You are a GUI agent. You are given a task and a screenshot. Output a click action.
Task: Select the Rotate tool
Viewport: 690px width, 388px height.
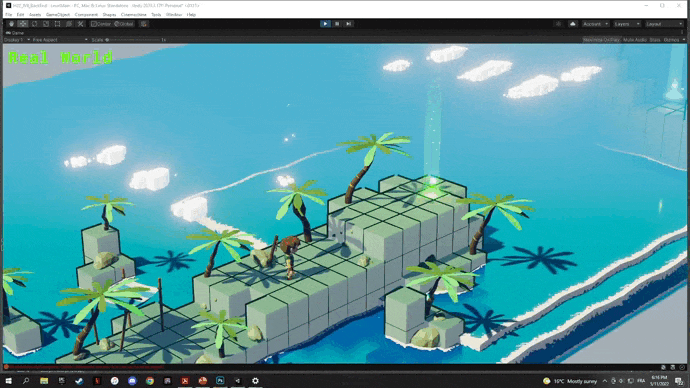click(x=34, y=24)
